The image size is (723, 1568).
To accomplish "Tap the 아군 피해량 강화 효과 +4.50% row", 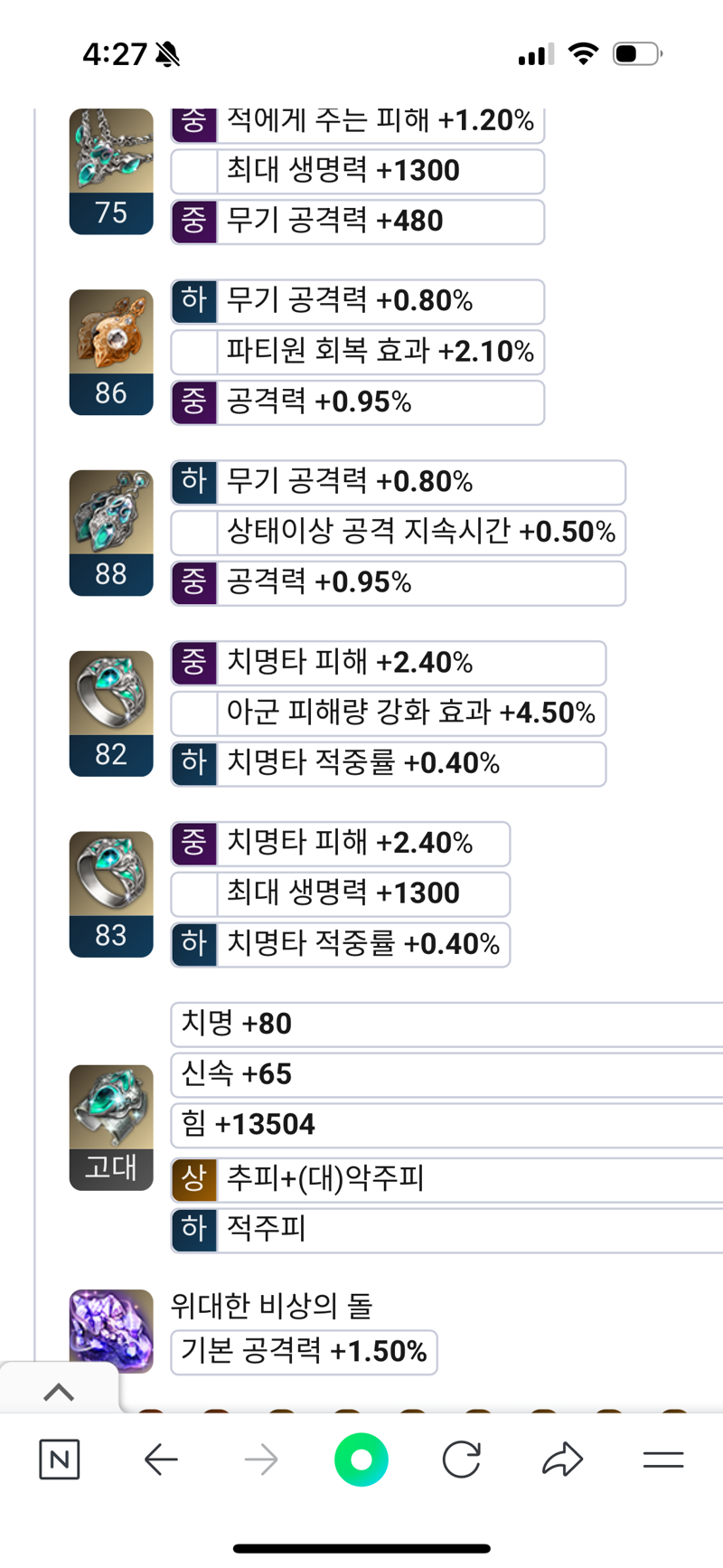I will coord(389,713).
